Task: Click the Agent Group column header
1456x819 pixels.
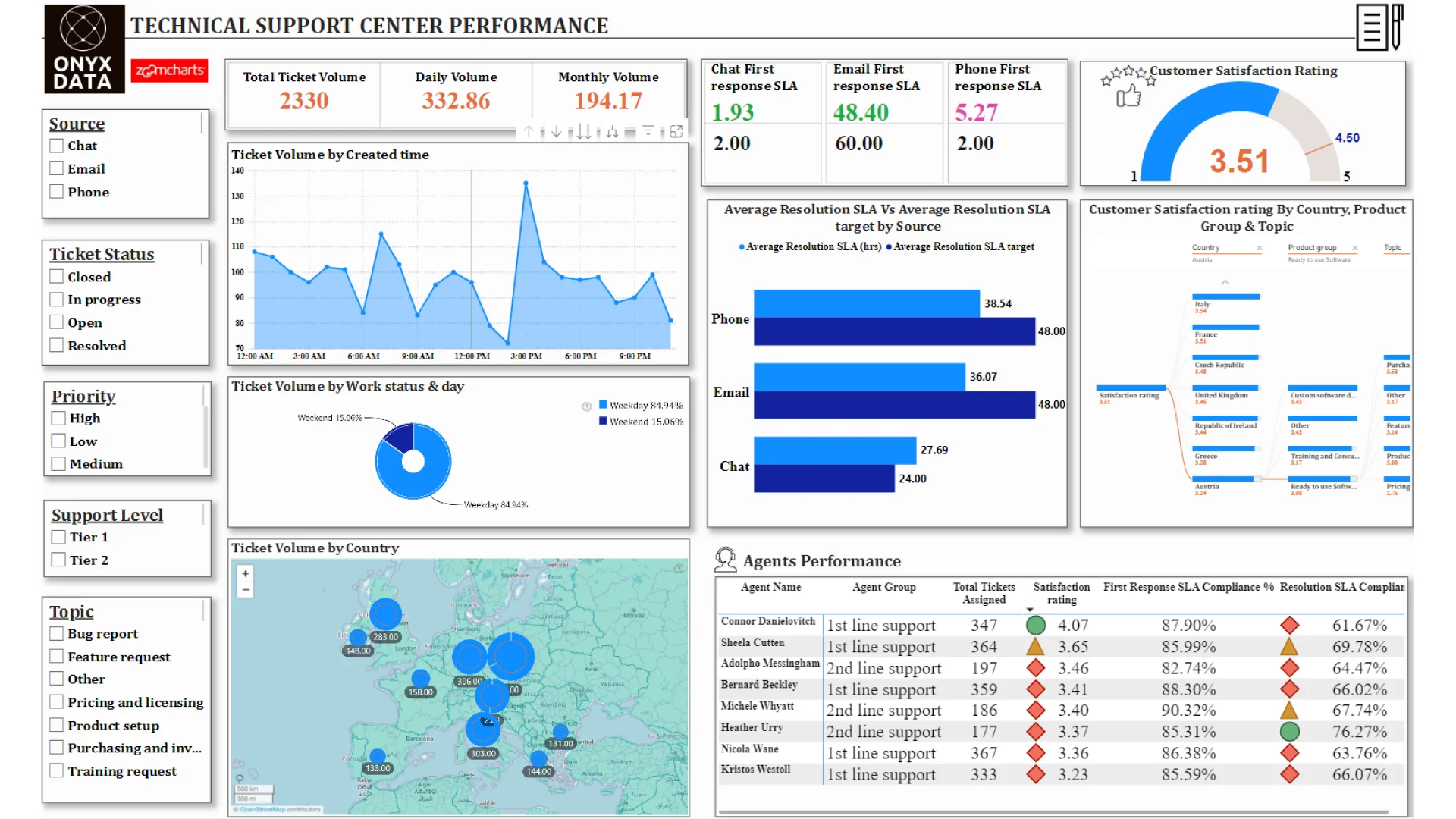Action: [883, 587]
